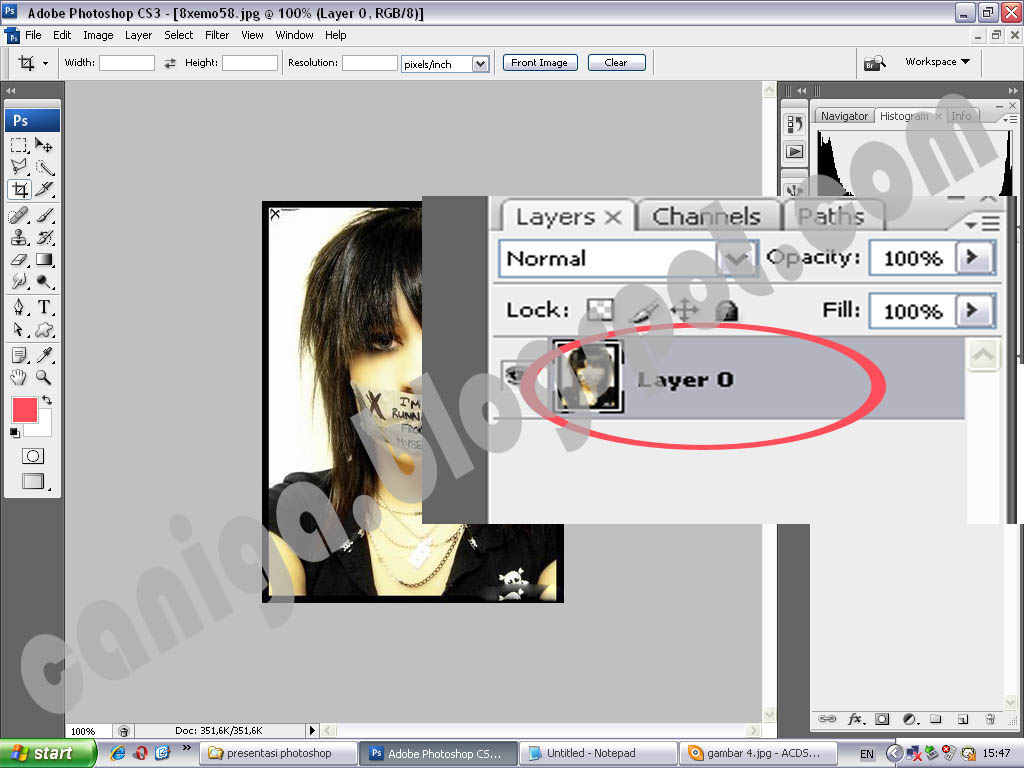Select the Burn/Dodge tool

coord(44,281)
